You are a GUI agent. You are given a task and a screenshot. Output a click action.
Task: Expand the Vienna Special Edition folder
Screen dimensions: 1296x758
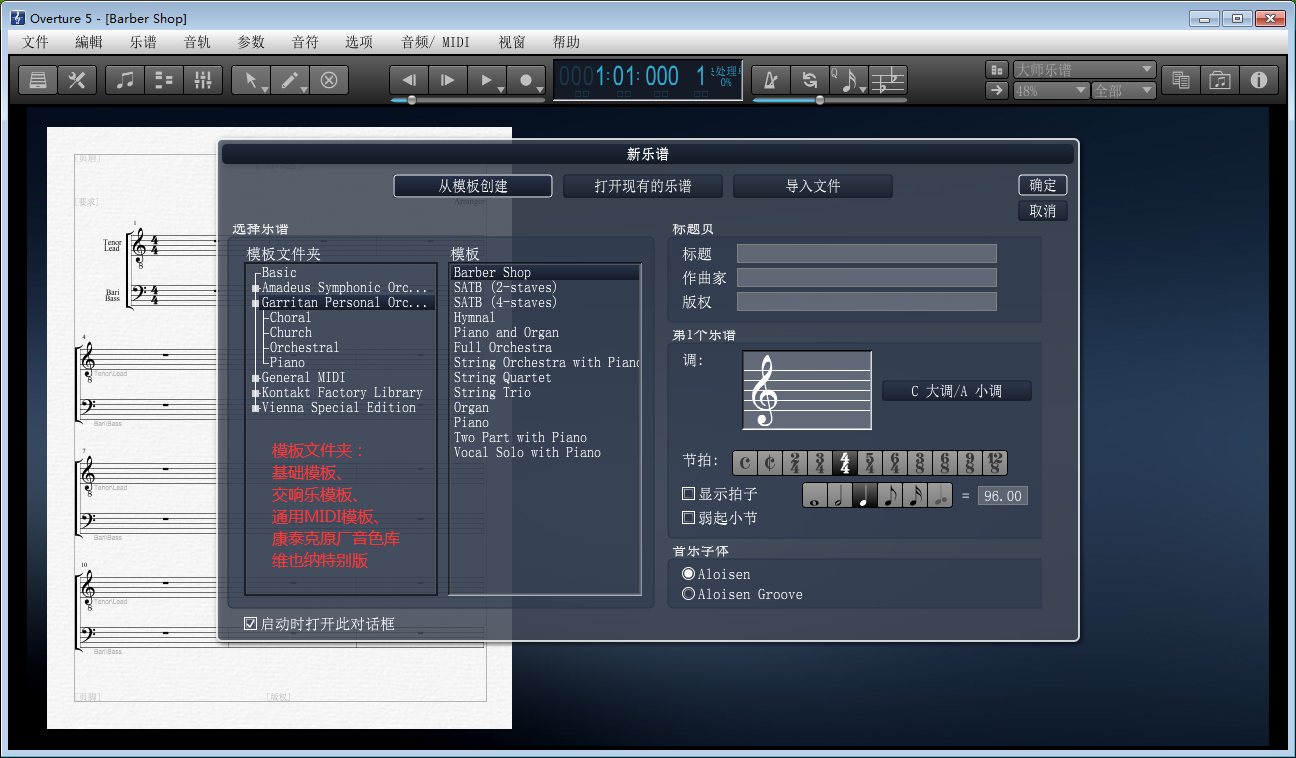tap(256, 408)
